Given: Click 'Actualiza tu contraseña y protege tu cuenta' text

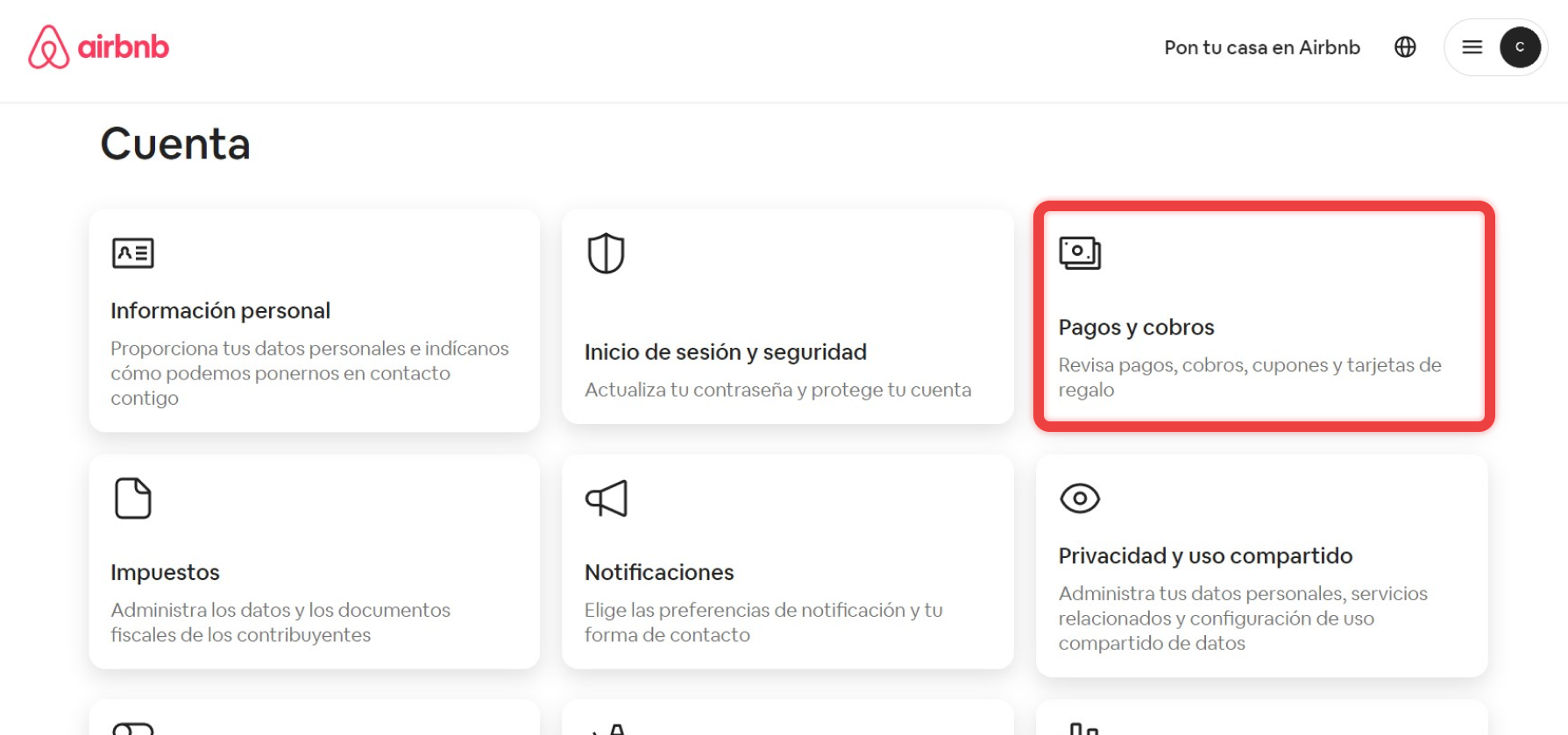Looking at the screenshot, I should (x=777, y=390).
